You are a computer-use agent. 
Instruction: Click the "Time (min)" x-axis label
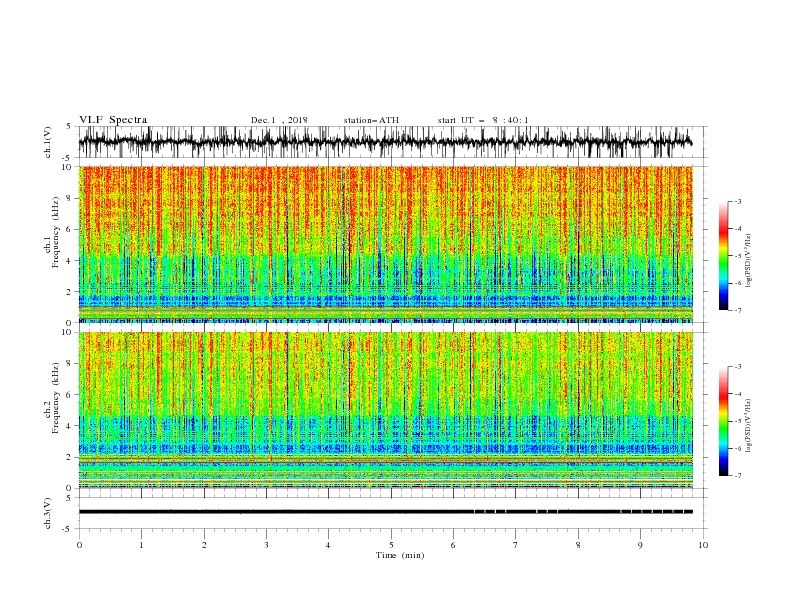[400, 555]
